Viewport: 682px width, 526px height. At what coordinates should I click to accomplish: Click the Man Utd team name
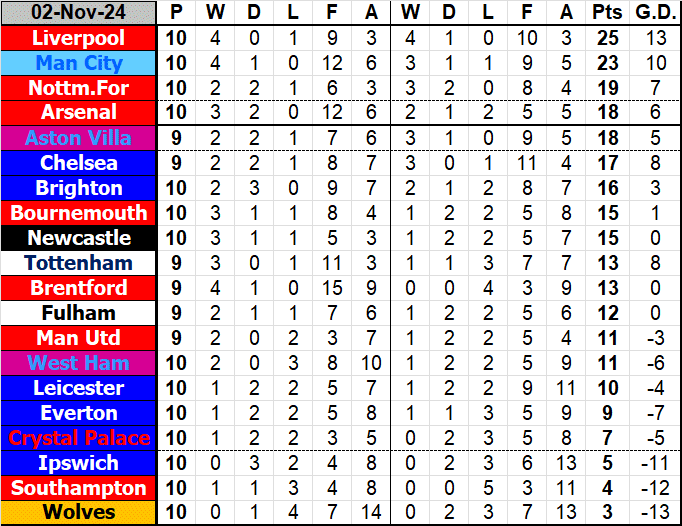(79, 338)
